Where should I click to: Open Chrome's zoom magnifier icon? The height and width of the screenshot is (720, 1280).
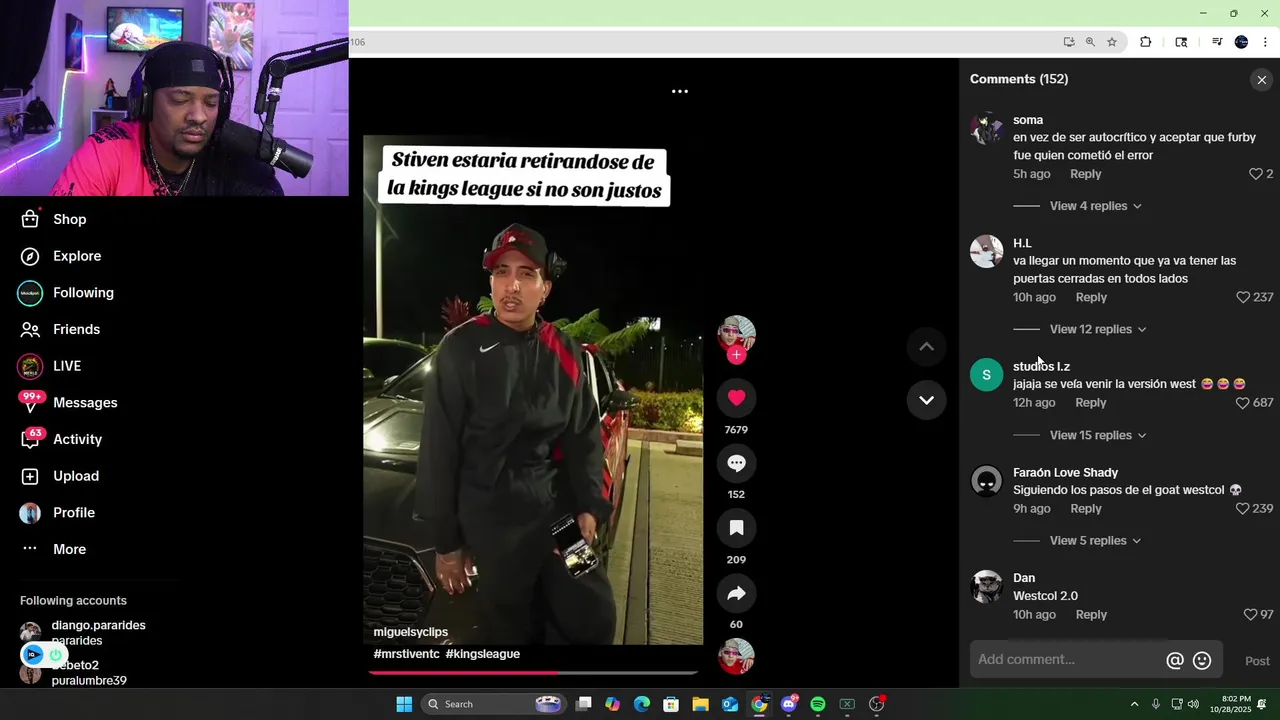click(x=1090, y=42)
